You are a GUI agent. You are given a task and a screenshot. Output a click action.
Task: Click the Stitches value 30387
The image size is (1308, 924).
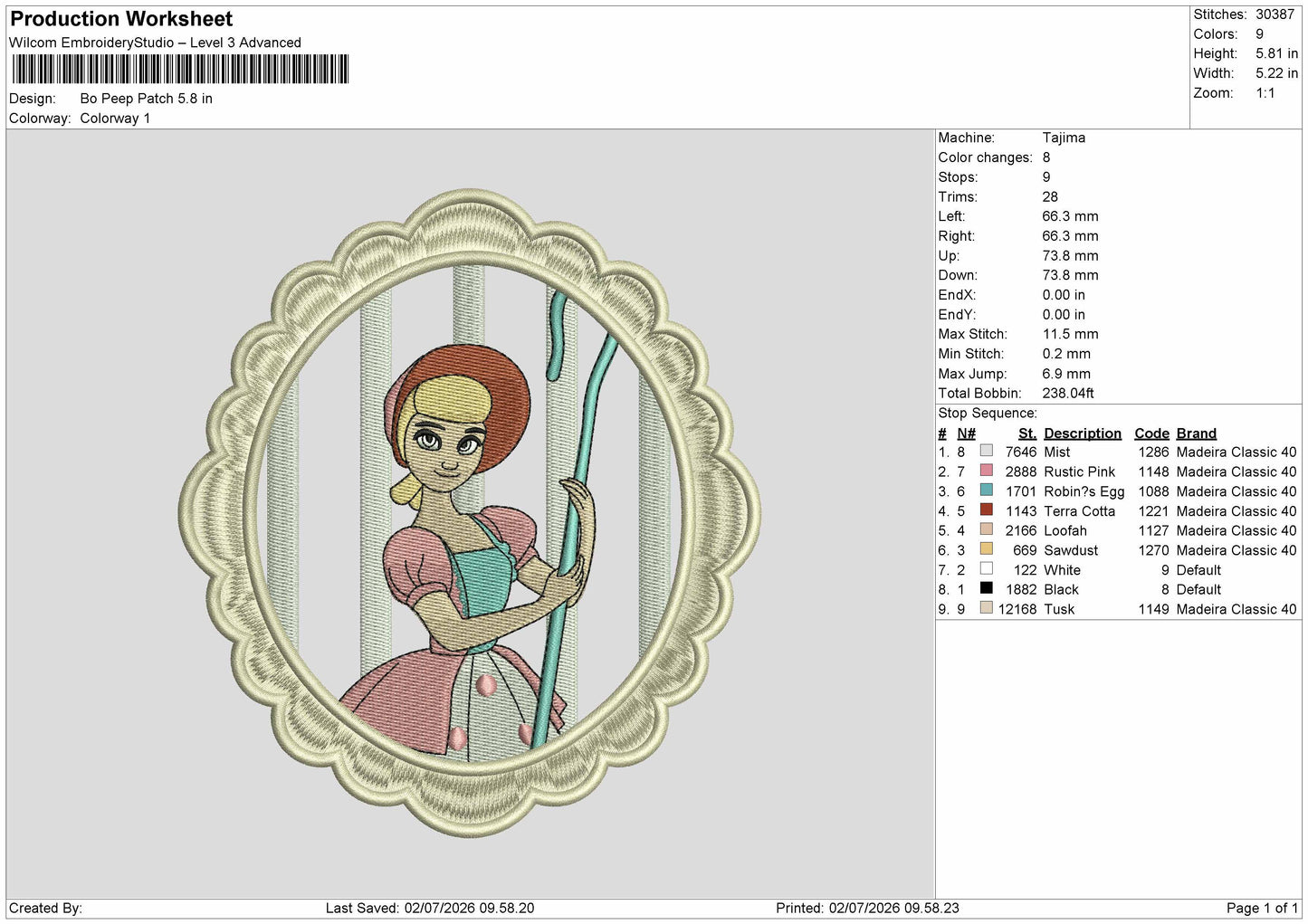1275,14
